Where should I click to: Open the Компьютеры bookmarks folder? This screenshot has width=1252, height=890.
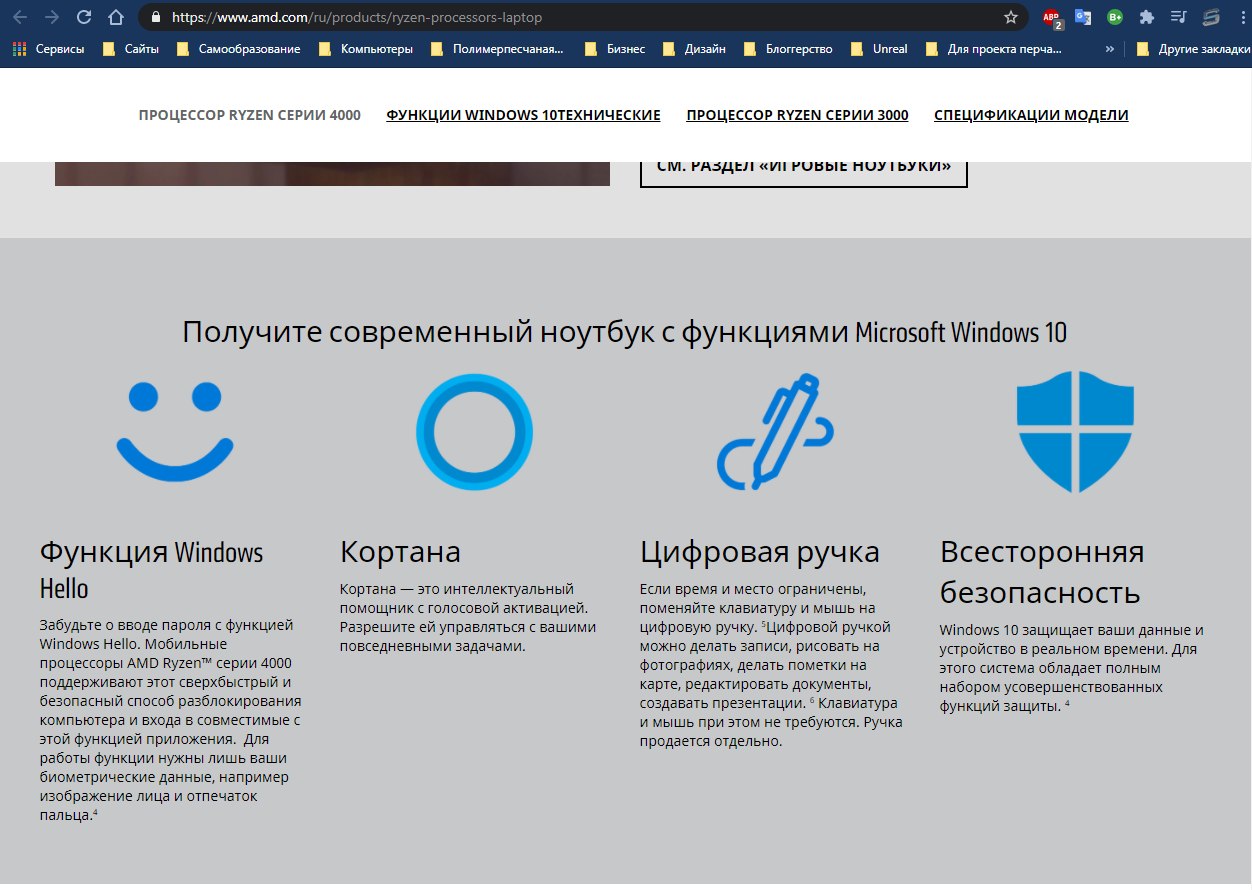(x=365, y=49)
